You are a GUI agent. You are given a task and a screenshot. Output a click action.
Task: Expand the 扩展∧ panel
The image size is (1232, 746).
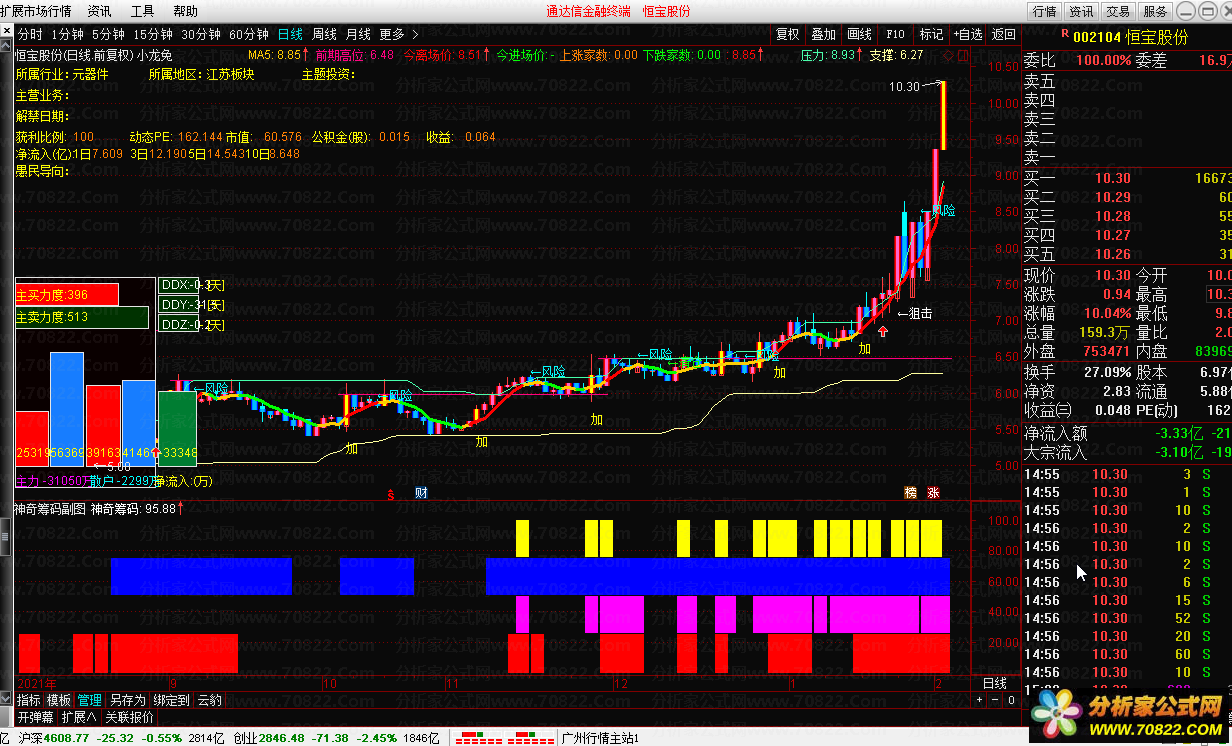pyautogui.click(x=79, y=717)
